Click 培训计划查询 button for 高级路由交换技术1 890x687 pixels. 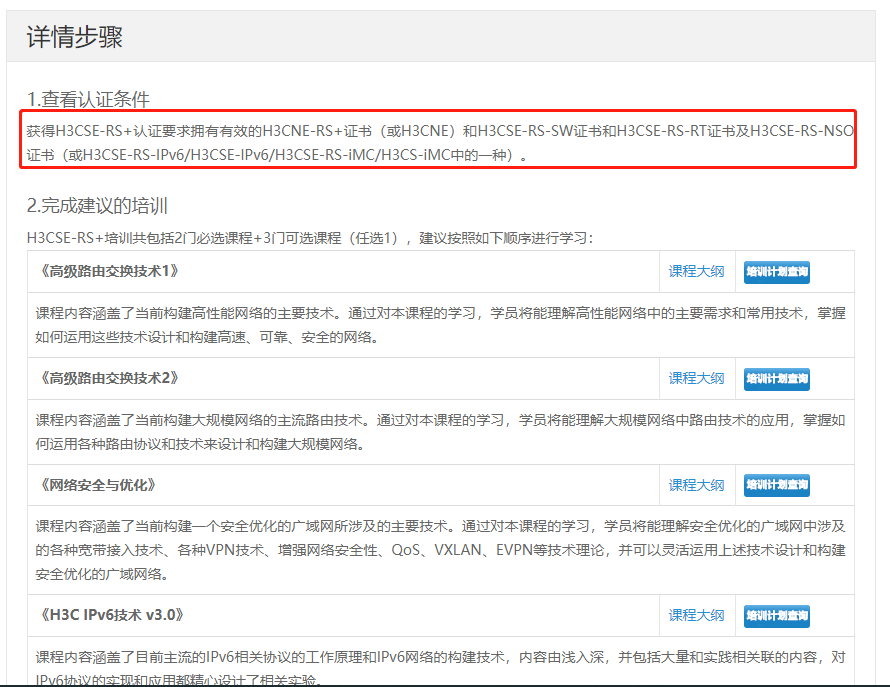776,272
